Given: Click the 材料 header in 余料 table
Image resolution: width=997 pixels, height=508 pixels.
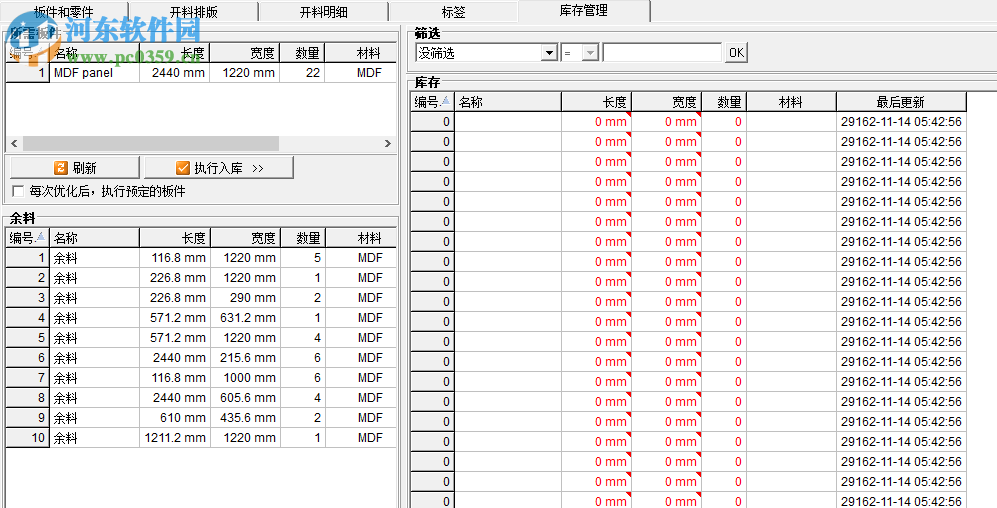Looking at the screenshot, I should click(x=361, y=238).
